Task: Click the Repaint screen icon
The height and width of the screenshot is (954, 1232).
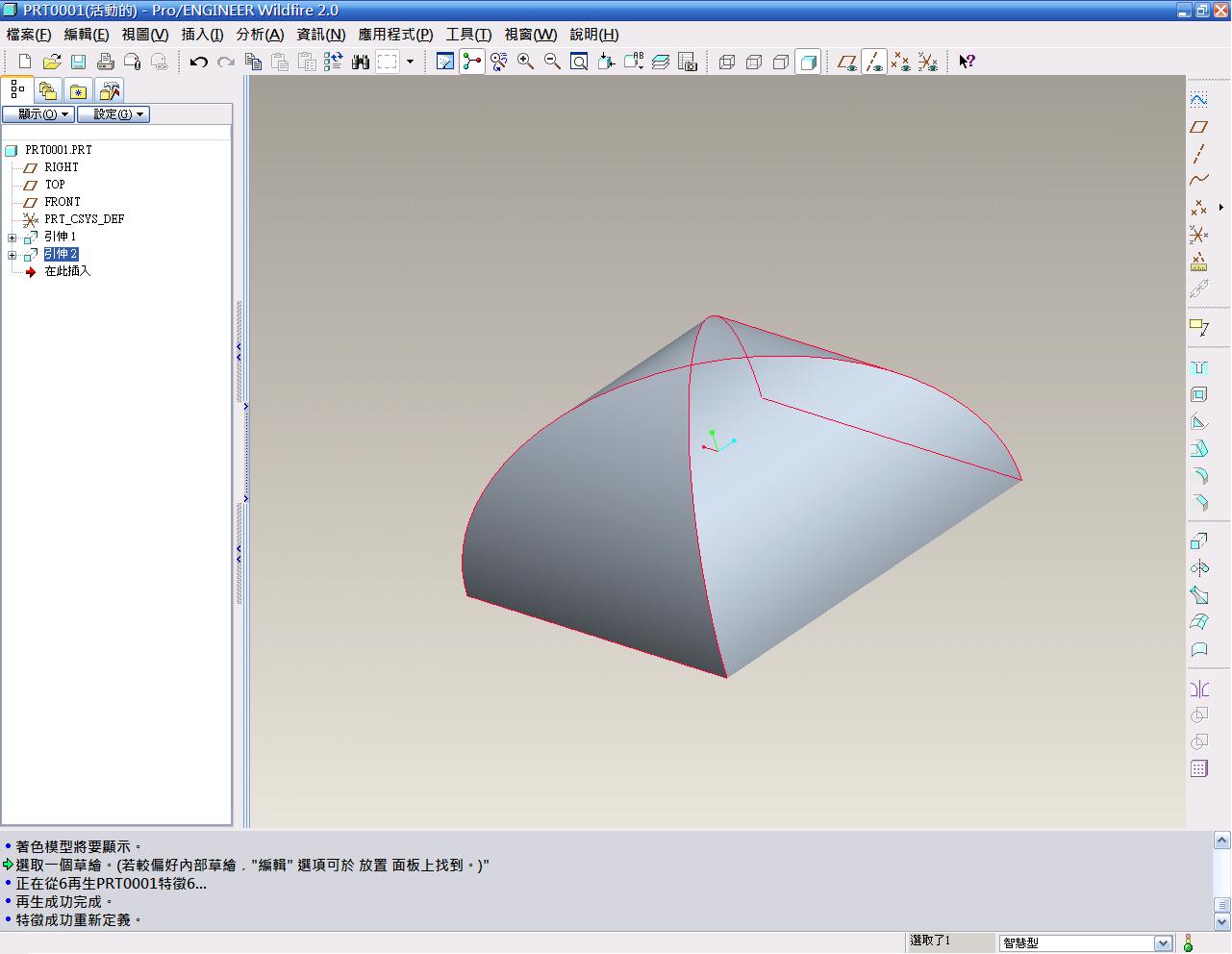Action: click(x=445, y=62)
